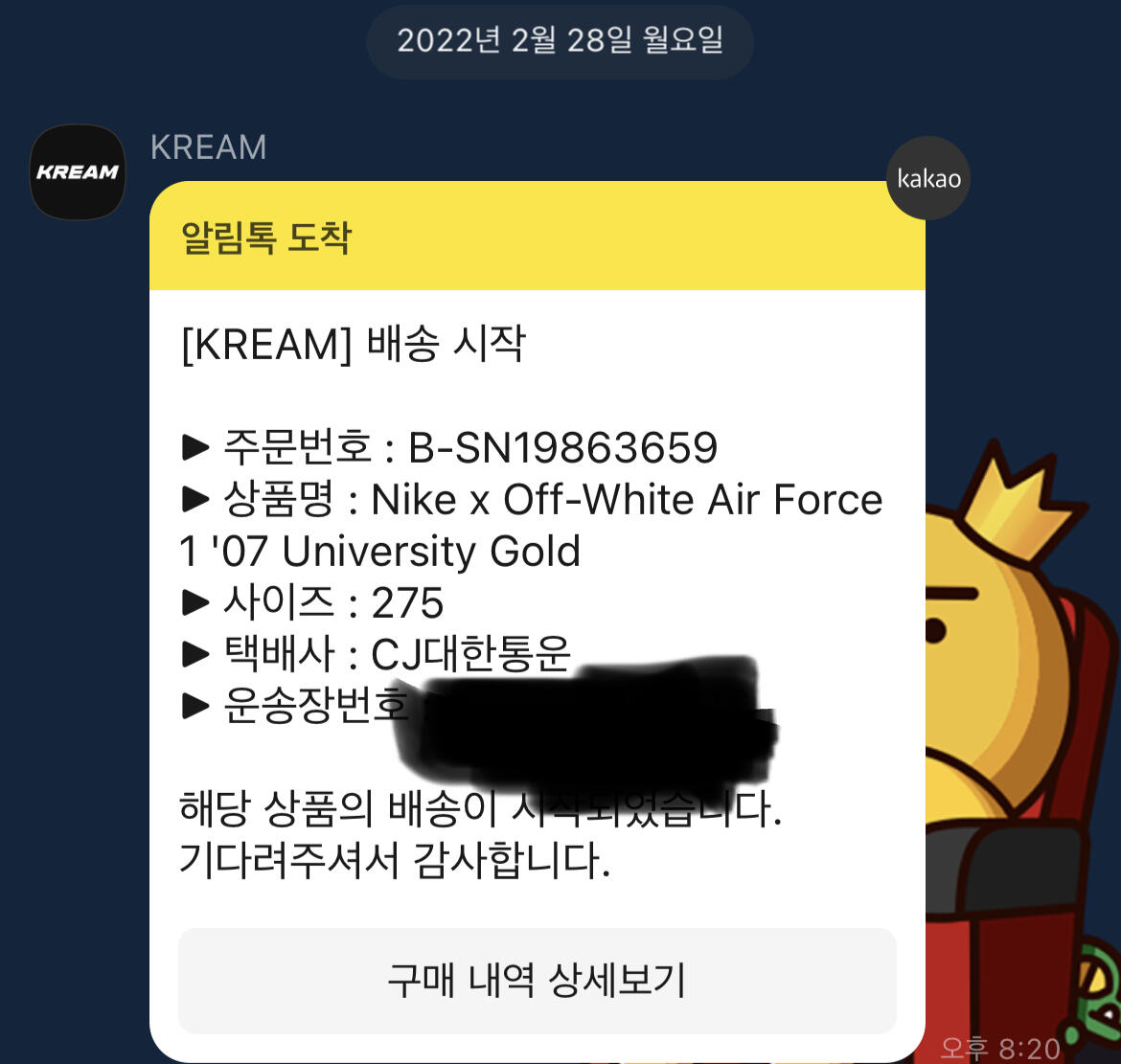Click the 기다려주셔서 감사합니다 line

395,860
